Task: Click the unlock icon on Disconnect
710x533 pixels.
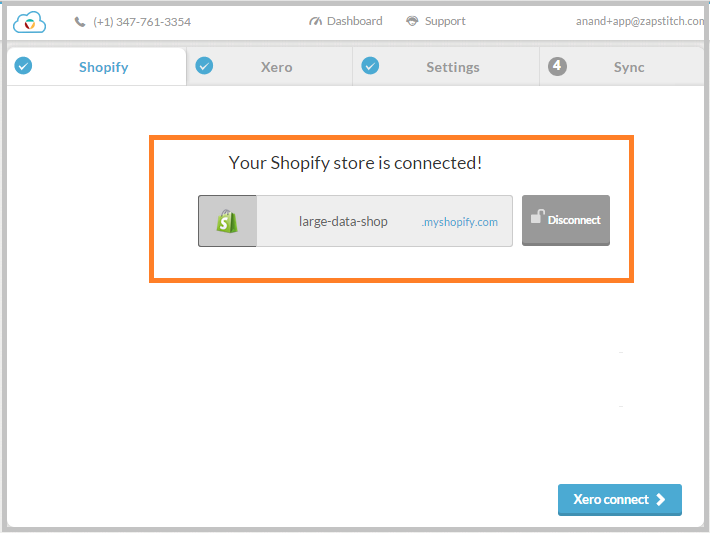Action: click(x=537, y=216)
